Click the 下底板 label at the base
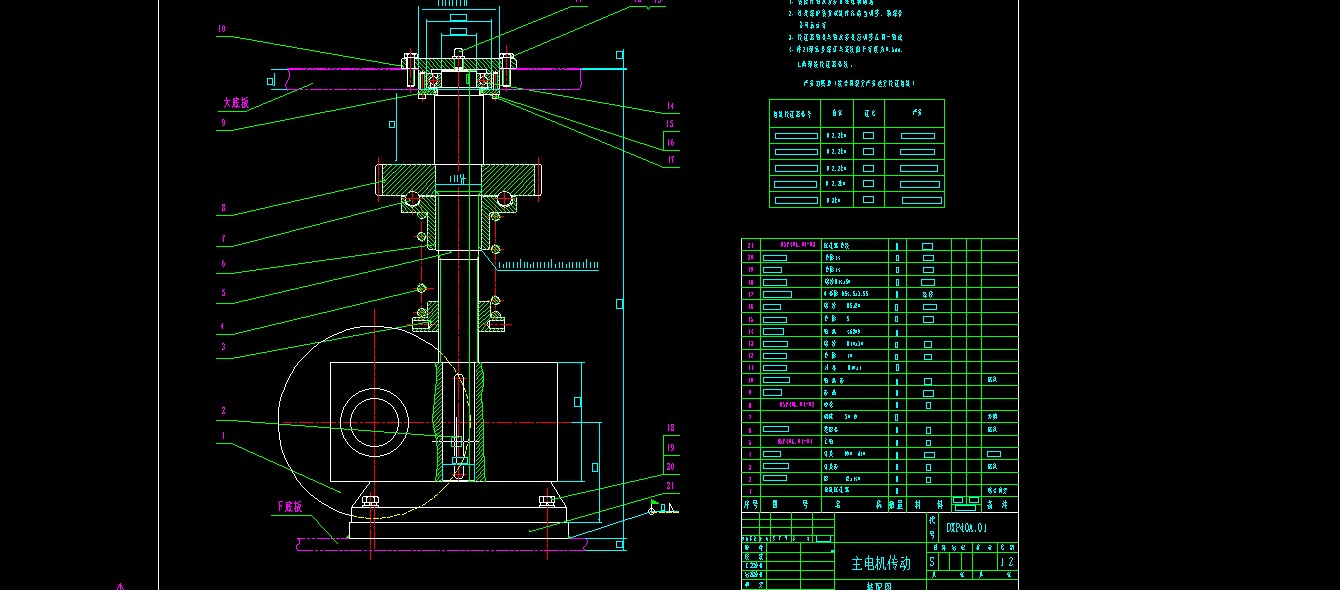This screenshot has width=1340, height=590. click(289, 507)
